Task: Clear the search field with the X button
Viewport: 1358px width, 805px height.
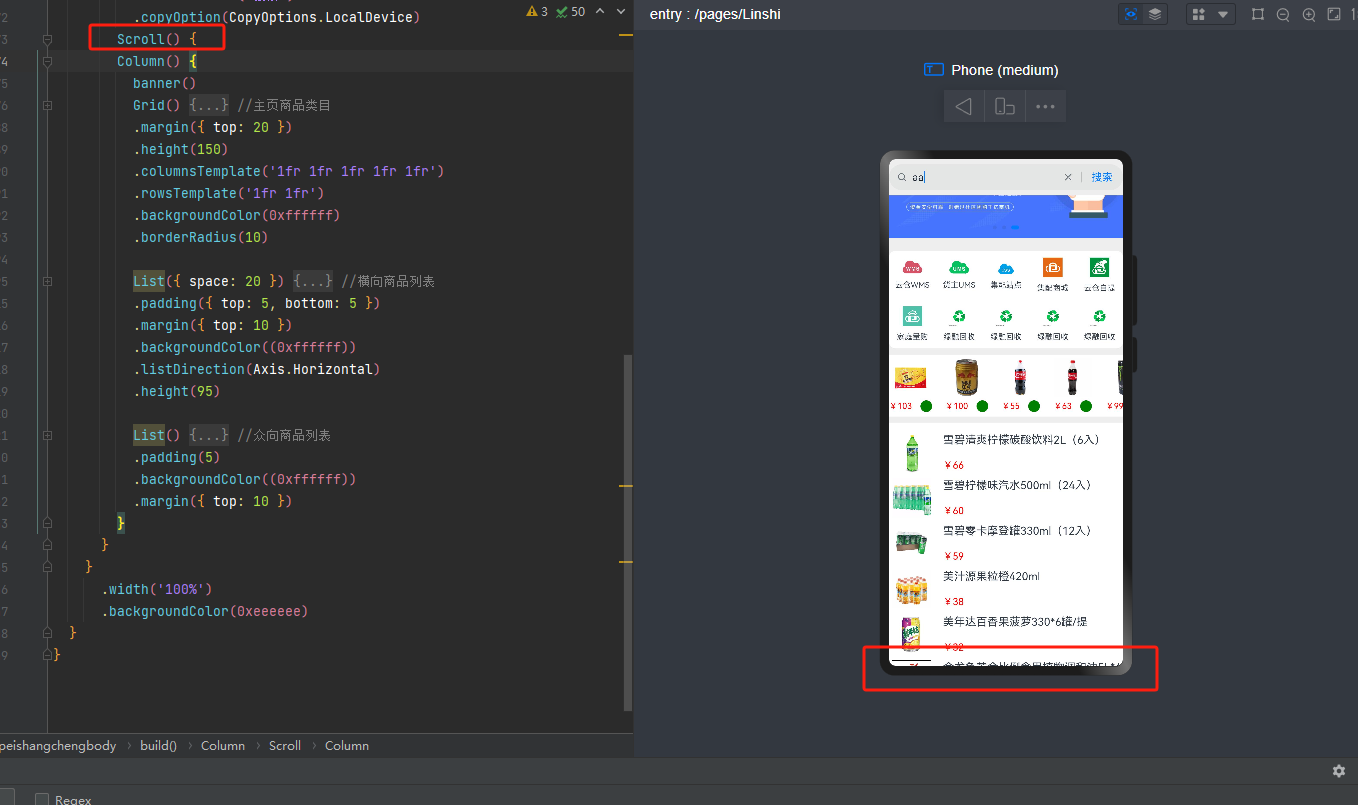Action: coord(1068,177)
